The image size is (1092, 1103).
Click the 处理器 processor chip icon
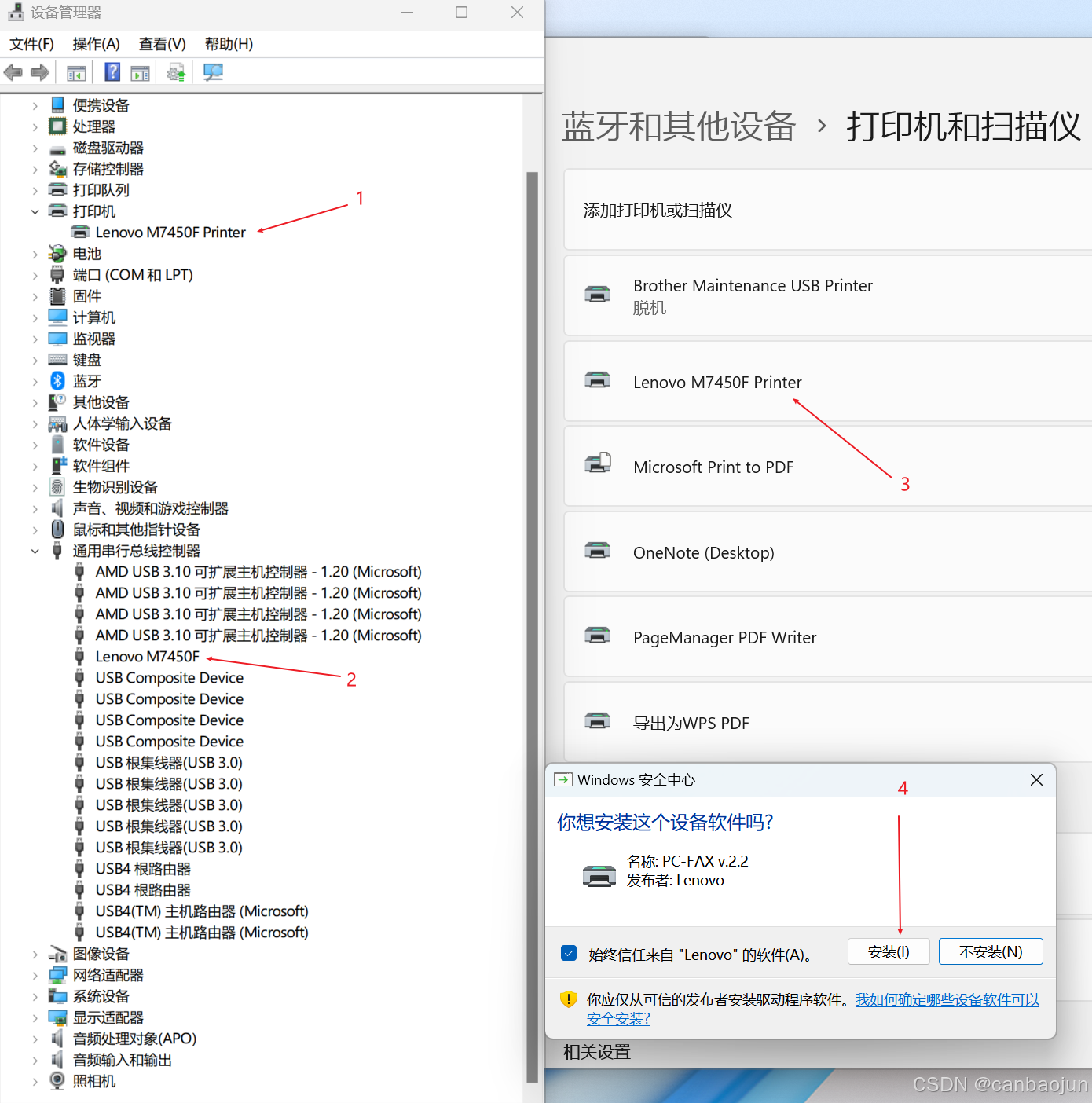57,126
